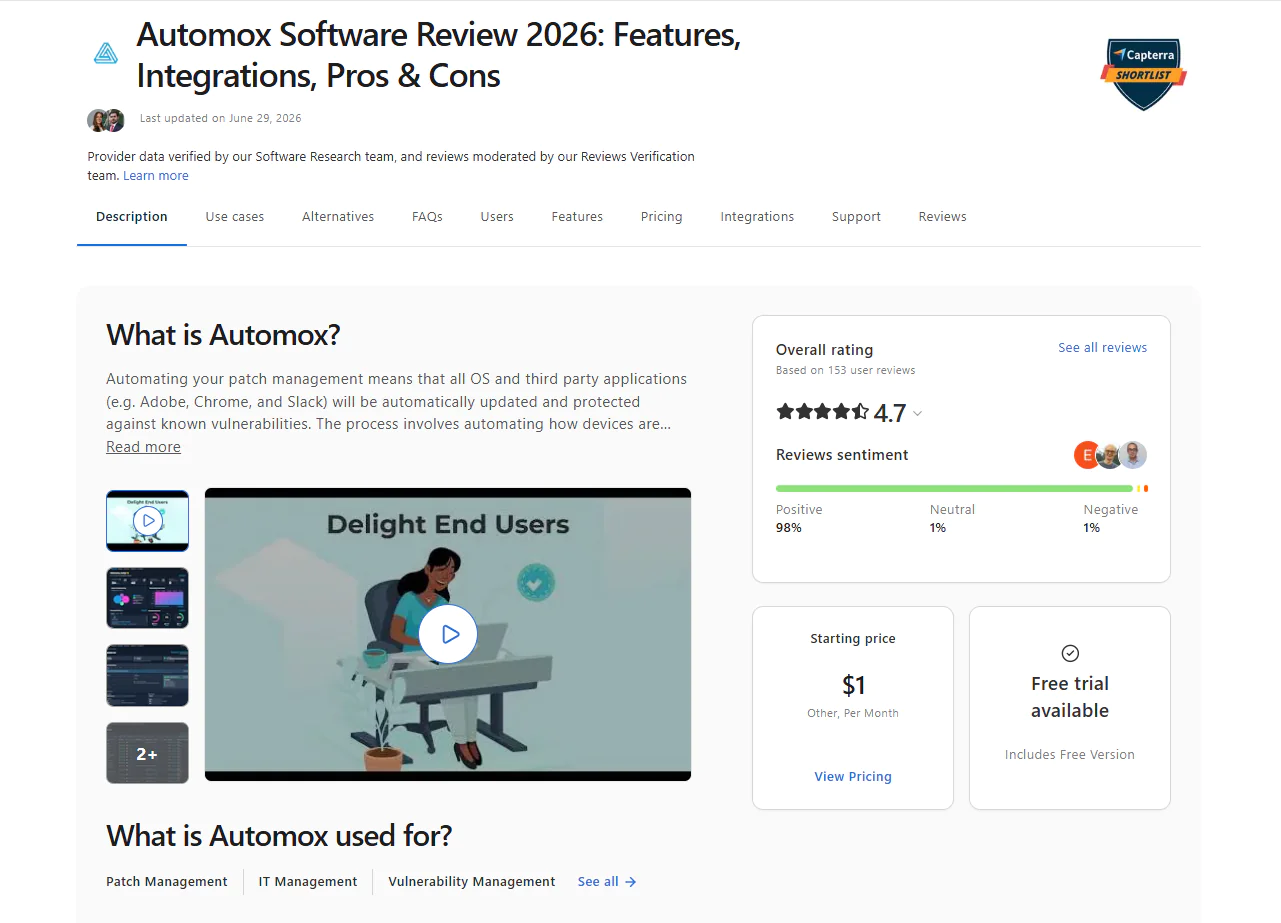This screenshot has width=1281, height=923.
Task: Select the second dashboard screenshot thumbnail
Action: [x=147, y=598]
